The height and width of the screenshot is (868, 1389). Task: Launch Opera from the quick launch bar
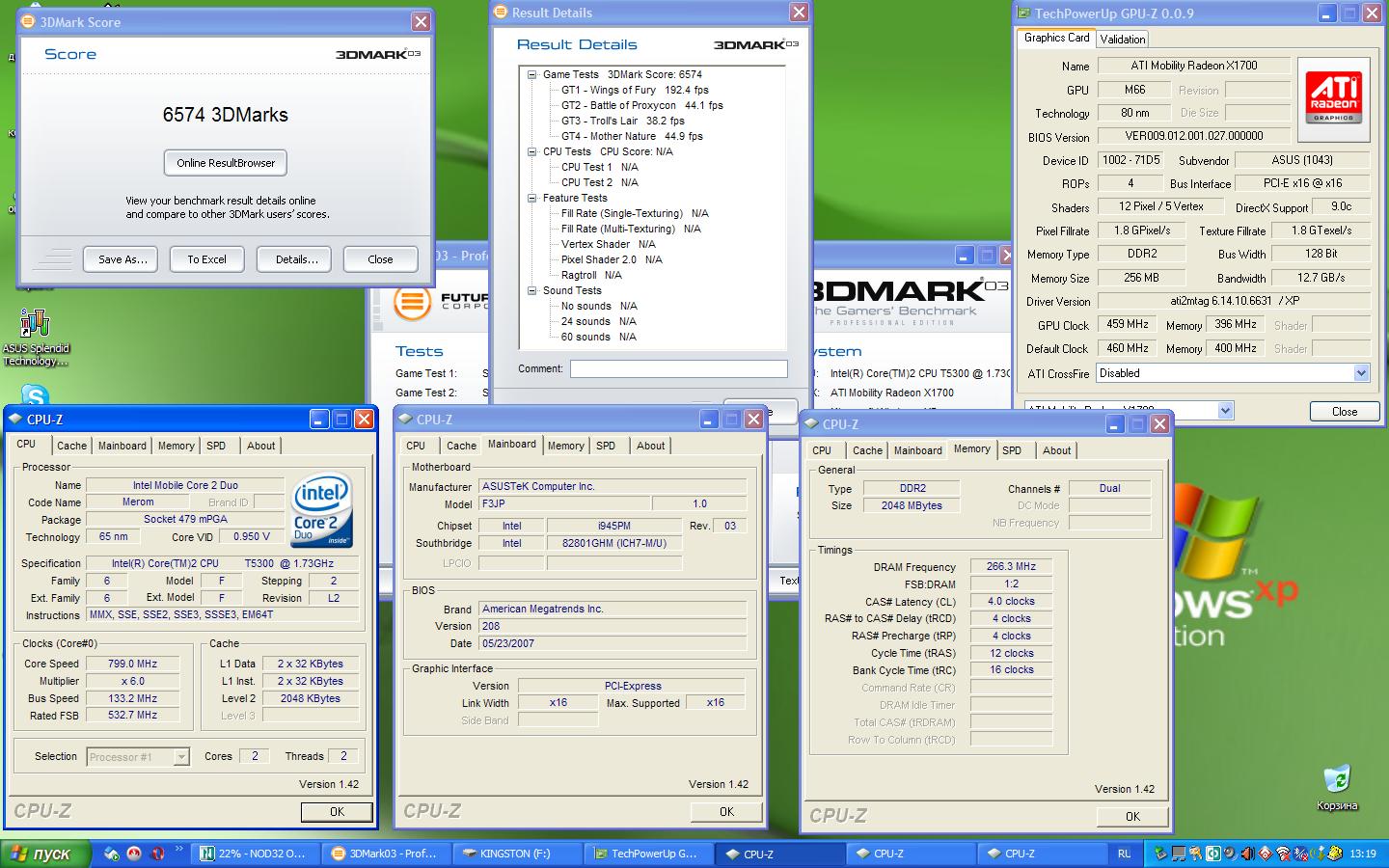tap(158, 854)
